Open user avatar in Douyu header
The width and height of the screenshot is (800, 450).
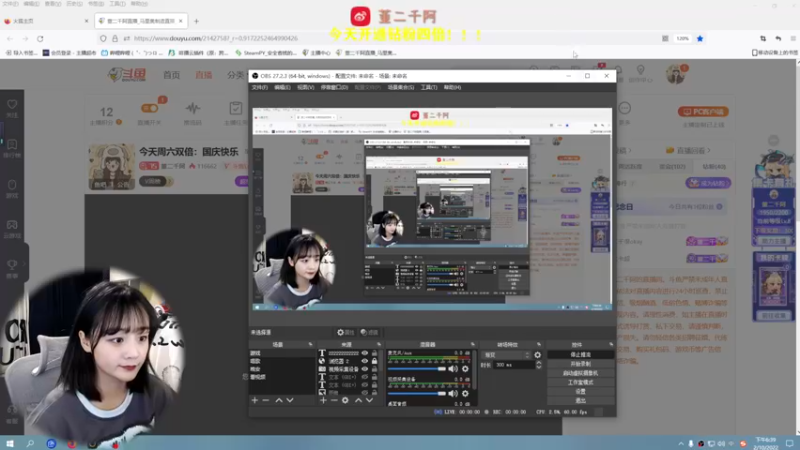click(676, 74)
